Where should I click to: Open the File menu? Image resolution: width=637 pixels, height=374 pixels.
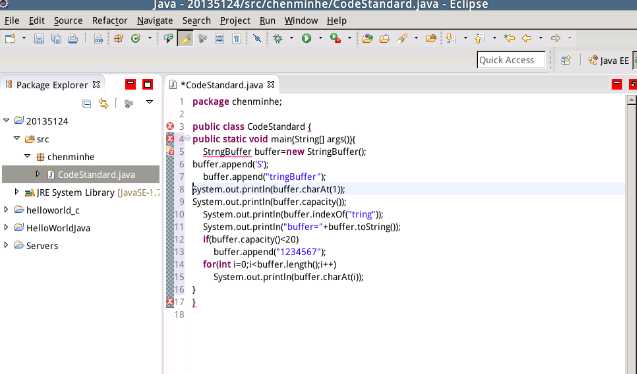(x=11, y=21)
